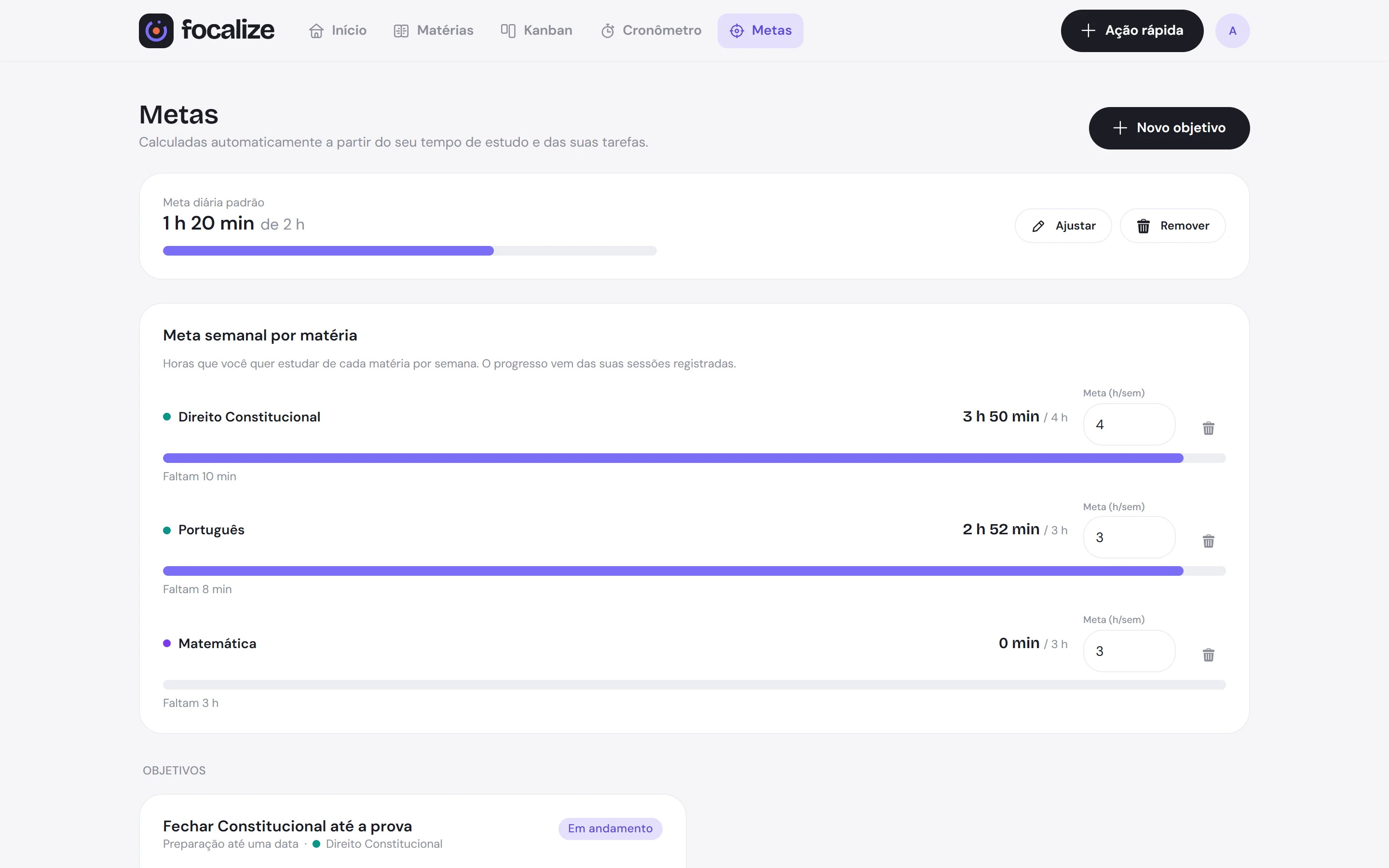
Task: Click the trash icon in Remover
Action: (1144, 226)
